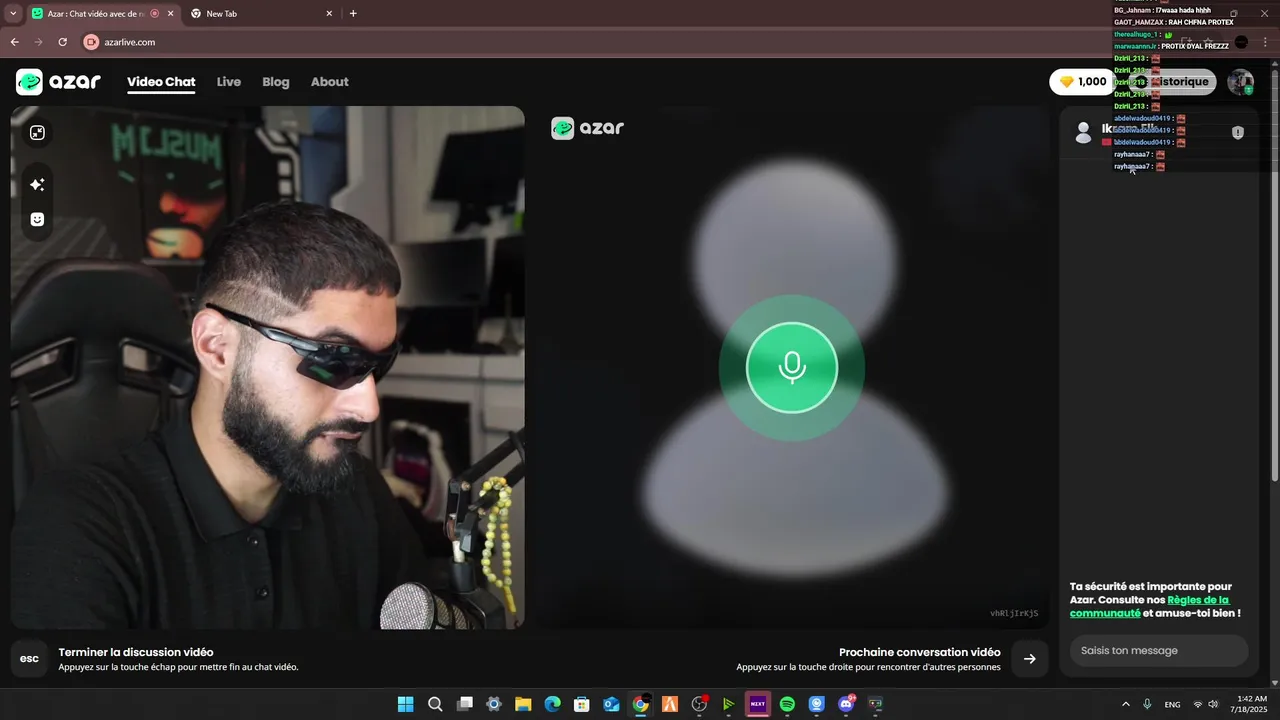Click the 1,000 gems balance button
Screen dimensions: 1280x720
[1083, 82]
